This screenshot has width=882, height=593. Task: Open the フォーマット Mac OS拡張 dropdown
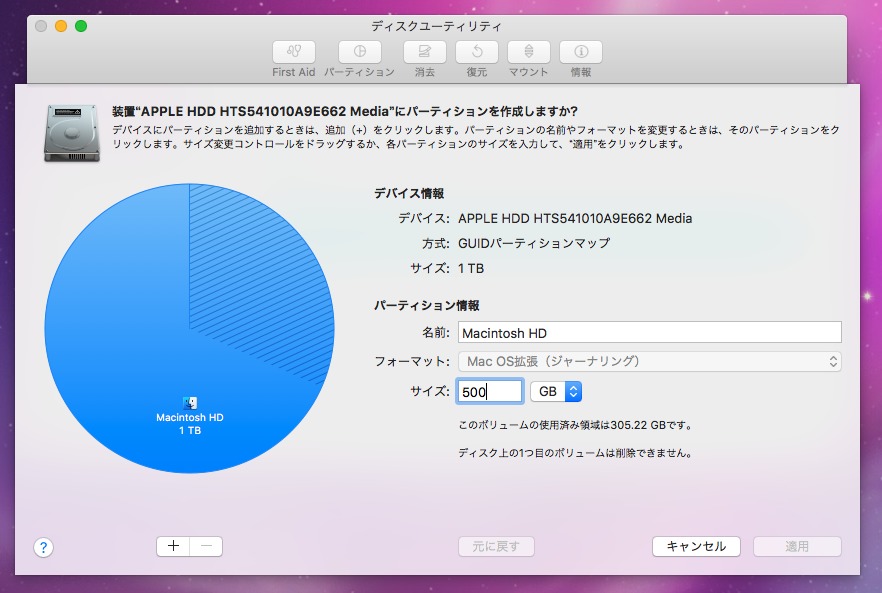coord(650,361)
